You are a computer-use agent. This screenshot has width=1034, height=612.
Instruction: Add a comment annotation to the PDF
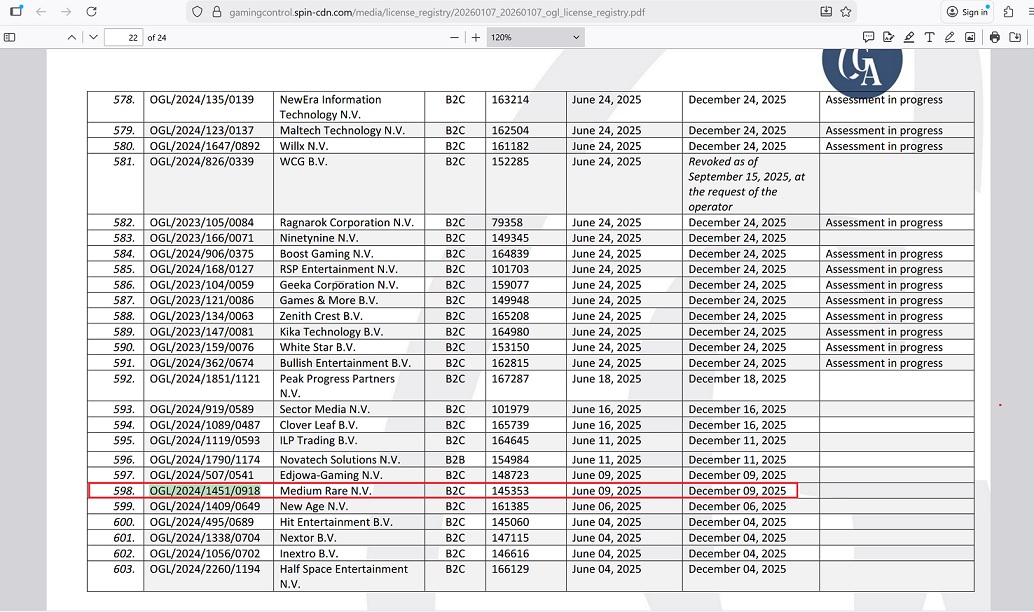868,37
